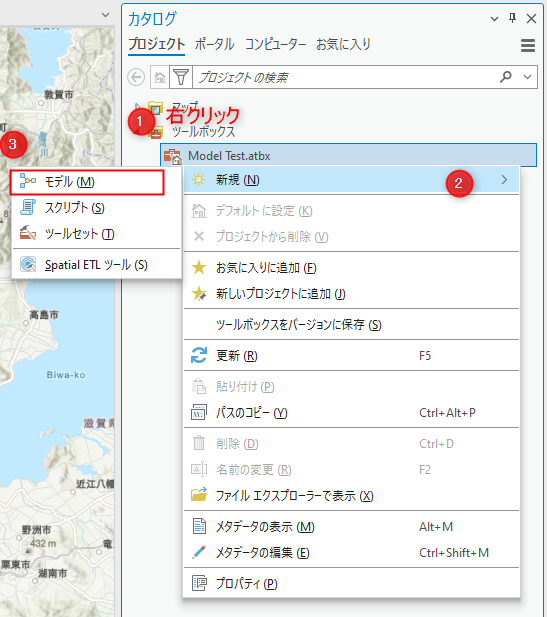
Task: Click the pencil icon beside メタデータの編集
Action: (x=199, y=552)
